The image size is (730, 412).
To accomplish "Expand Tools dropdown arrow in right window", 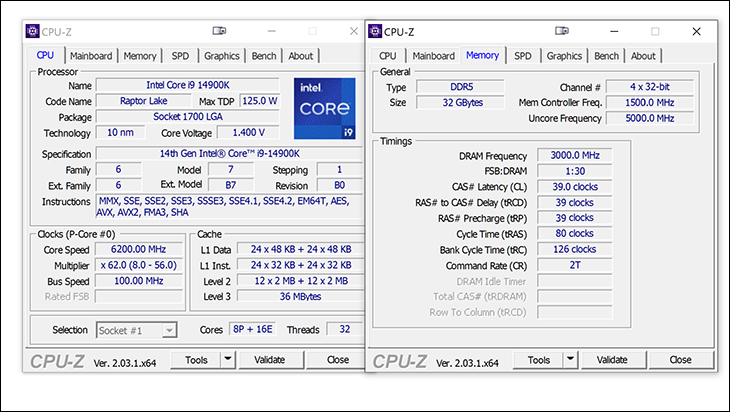I will pyautogui.click(x=570, y=359).
